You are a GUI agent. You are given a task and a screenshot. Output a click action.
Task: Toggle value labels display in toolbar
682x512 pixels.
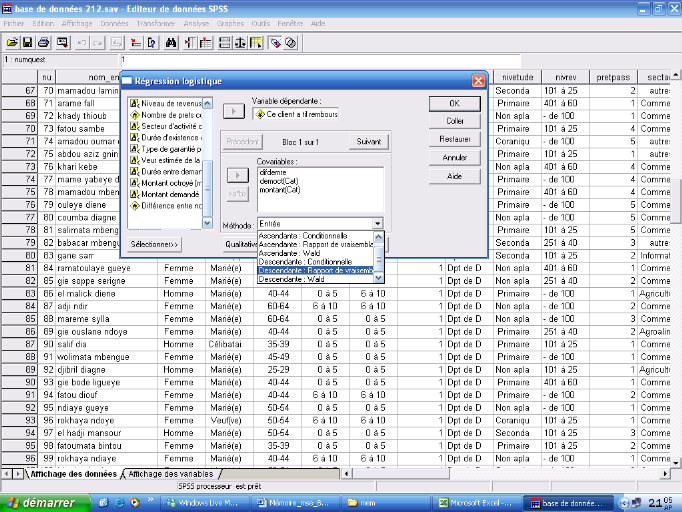click(x=273, y=43)
